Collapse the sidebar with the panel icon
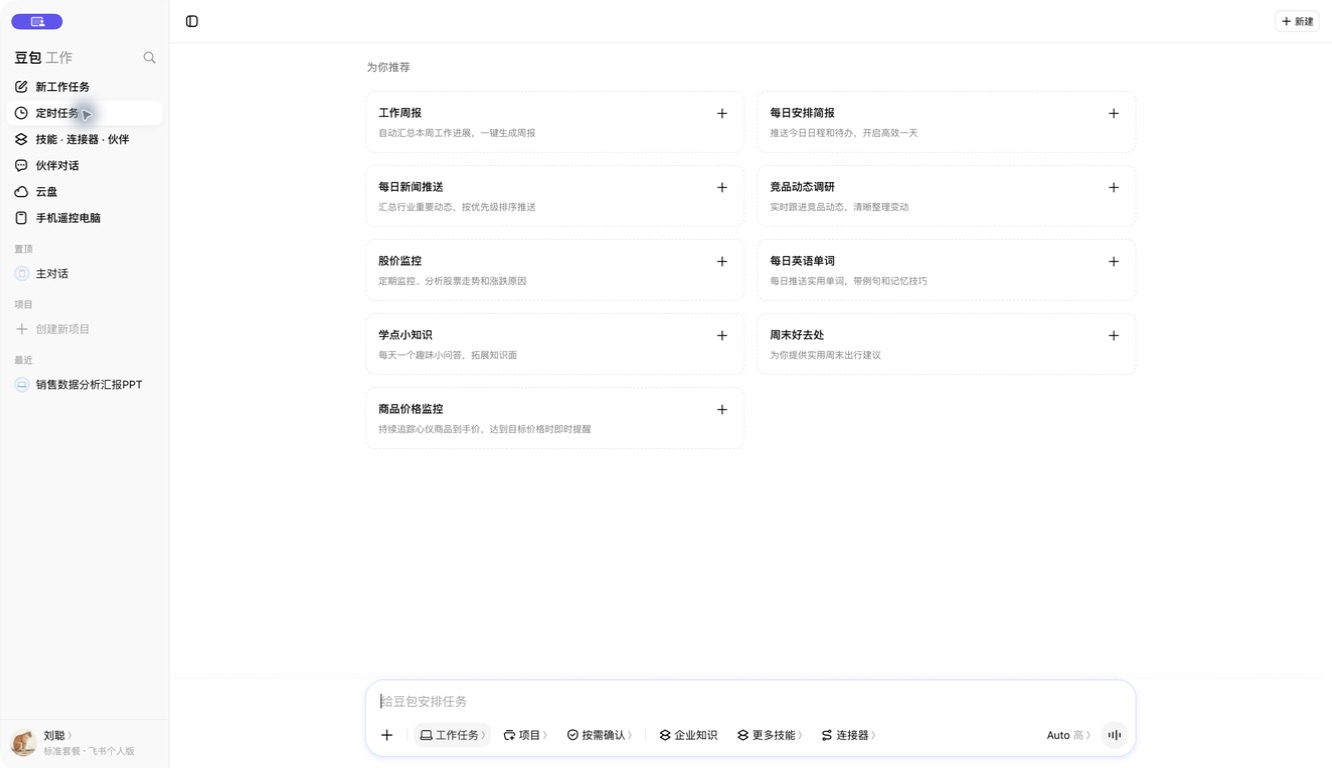Image resolution: width=1332 pixels, height=768 pixels. [x=192, y=21]
